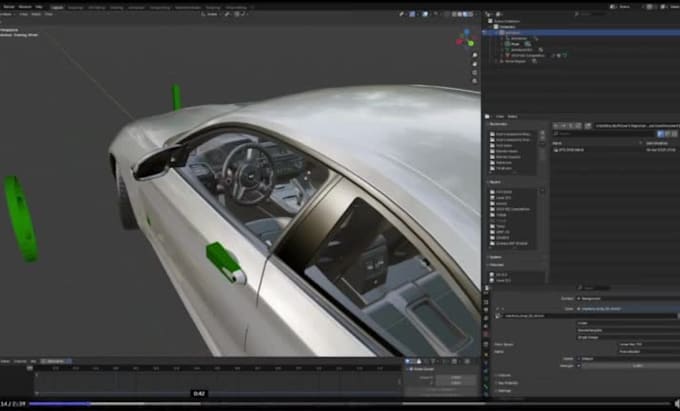Open the Equirectangular projection dropdown

click(x=628, y=330)
